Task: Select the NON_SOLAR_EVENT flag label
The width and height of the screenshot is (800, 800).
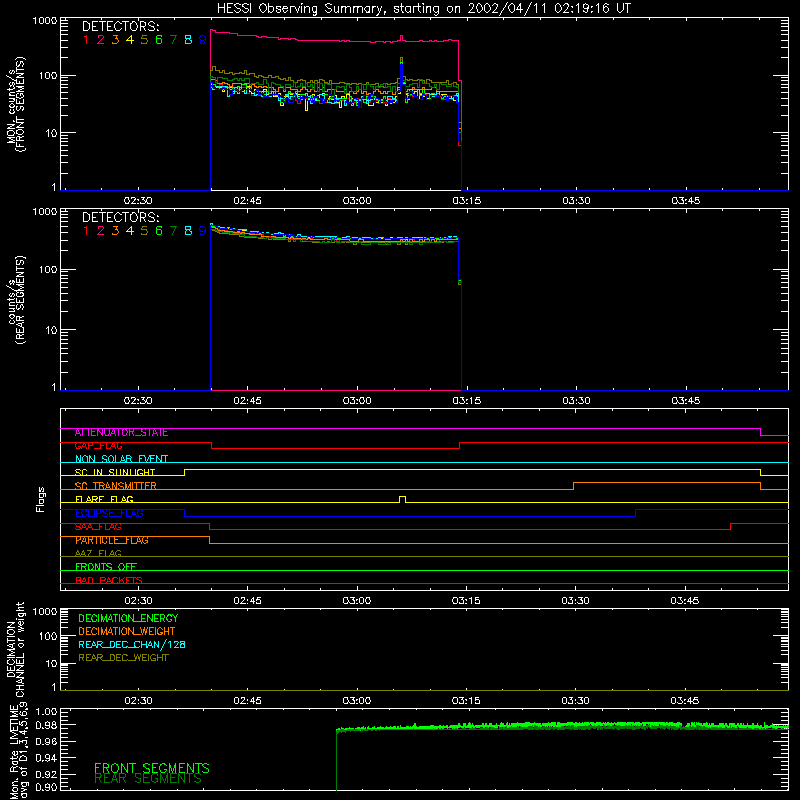Action: [x=121, y=459]
